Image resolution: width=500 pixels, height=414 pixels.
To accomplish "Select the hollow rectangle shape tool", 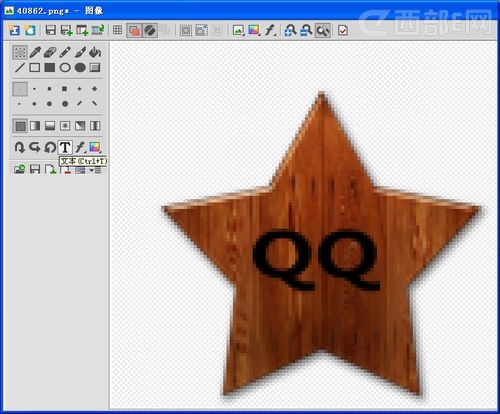I will coord(35,68).
